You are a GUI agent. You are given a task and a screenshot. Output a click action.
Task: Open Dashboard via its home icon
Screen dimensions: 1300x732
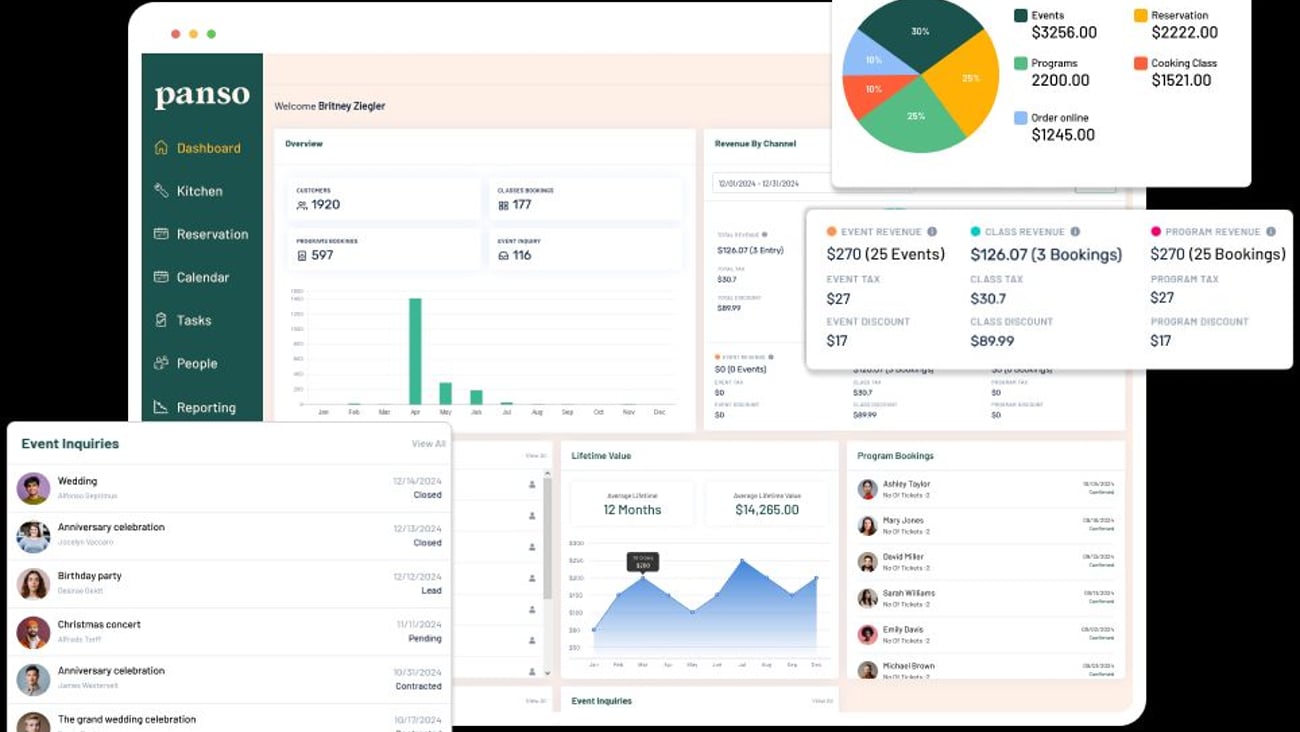[161, 148]
